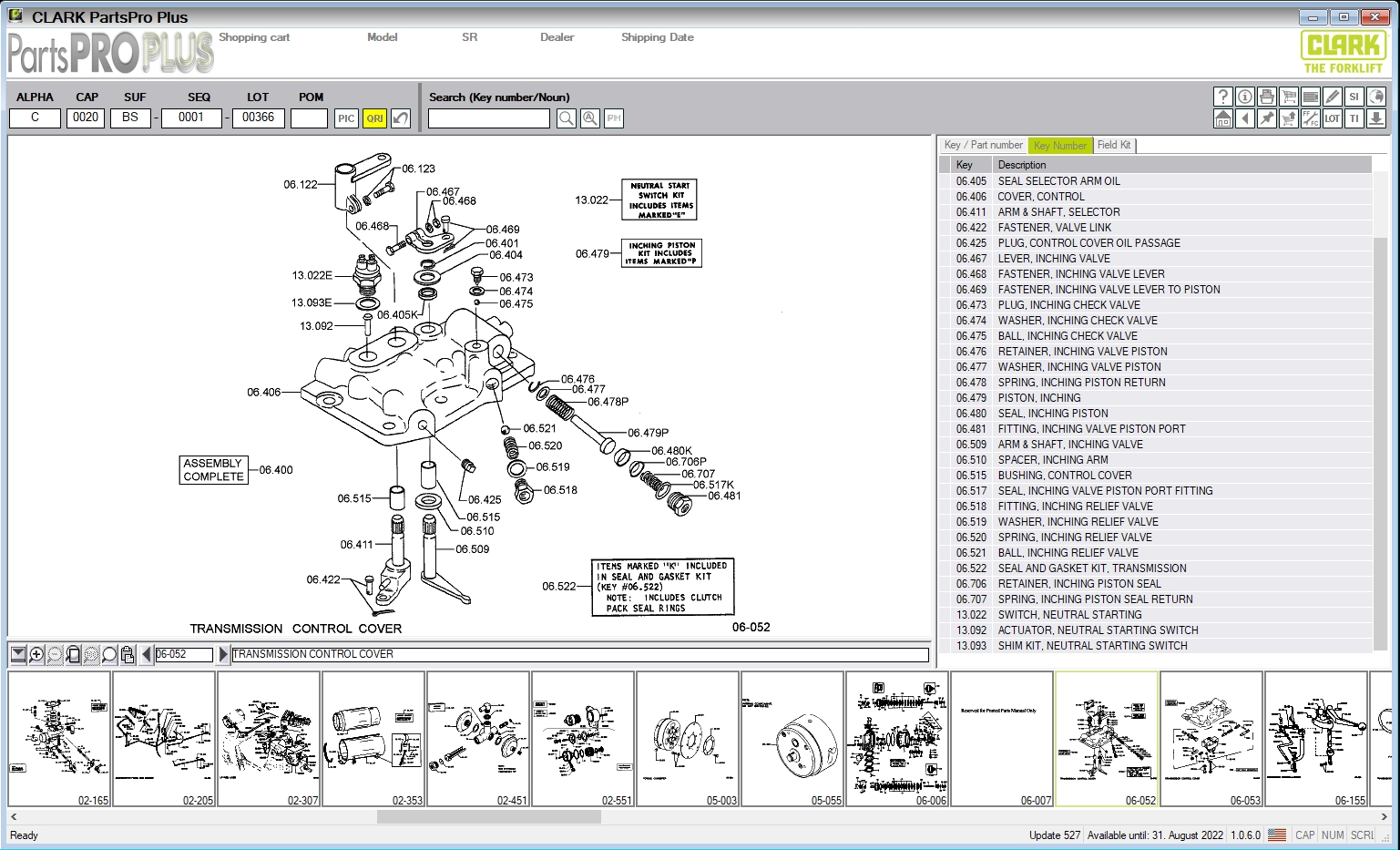The height and width of the screenshot is (850, 1400).
Task: Open thumbnail page 06-053
Action: tap(1211, 739)
